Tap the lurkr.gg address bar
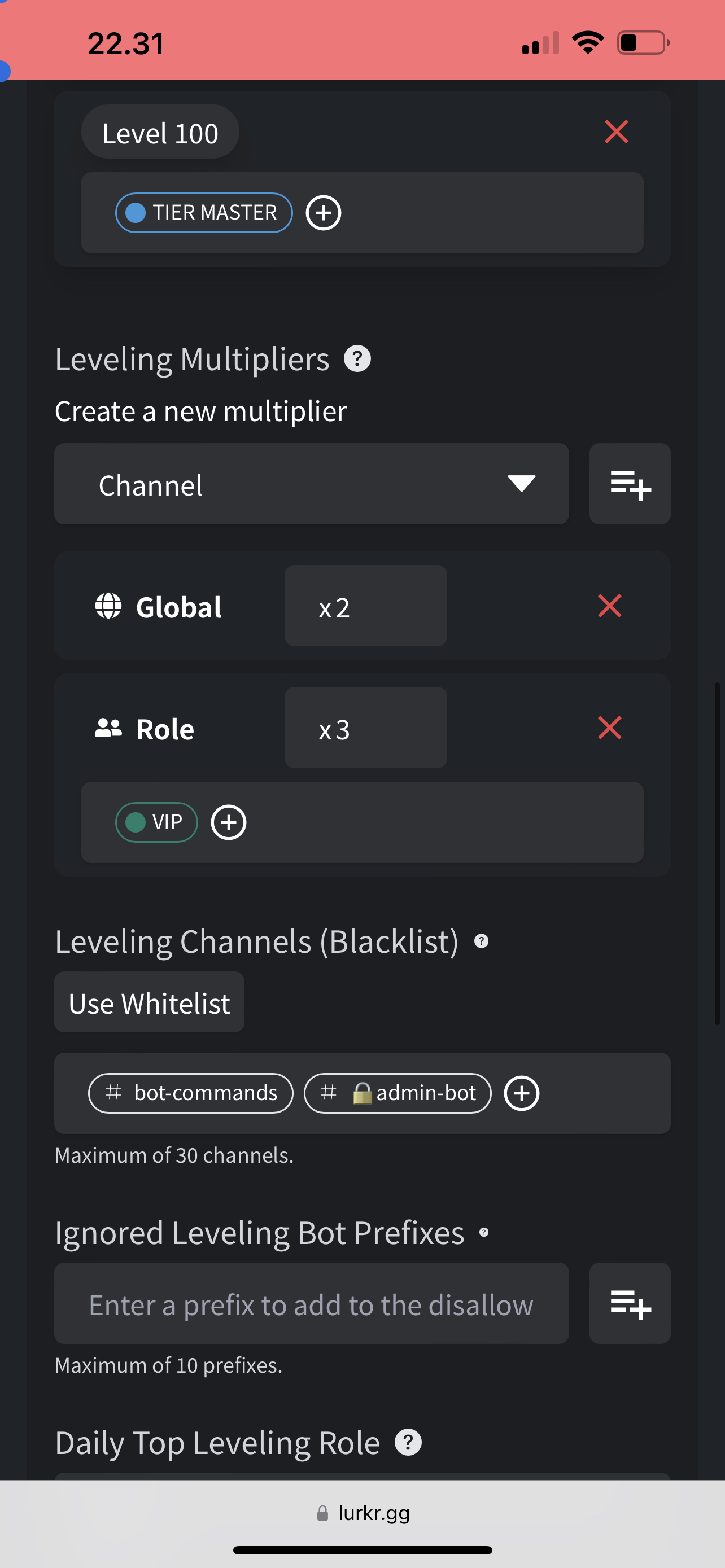Viewport: 725px width, 1568px height. pyautogui.click(x=364, y=1513)
